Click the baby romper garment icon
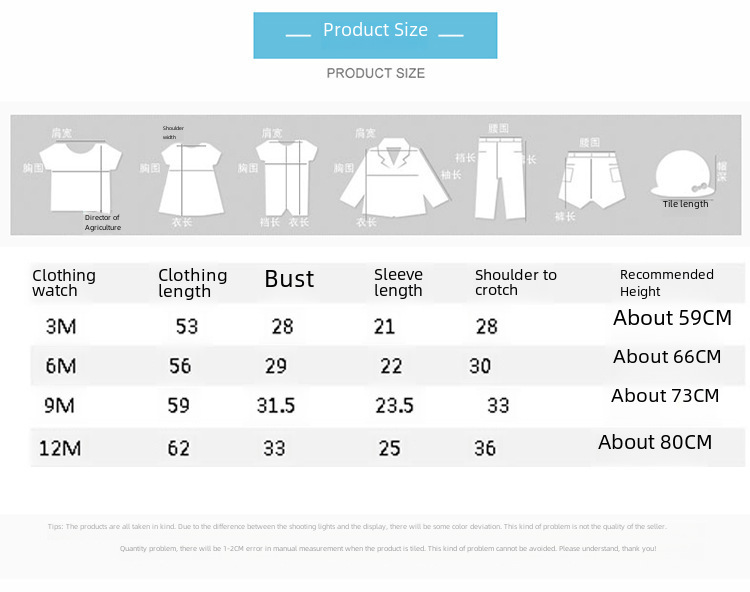The height and width of the screenshot is (592, 750). pyautogui.click(x=286, y=177)
